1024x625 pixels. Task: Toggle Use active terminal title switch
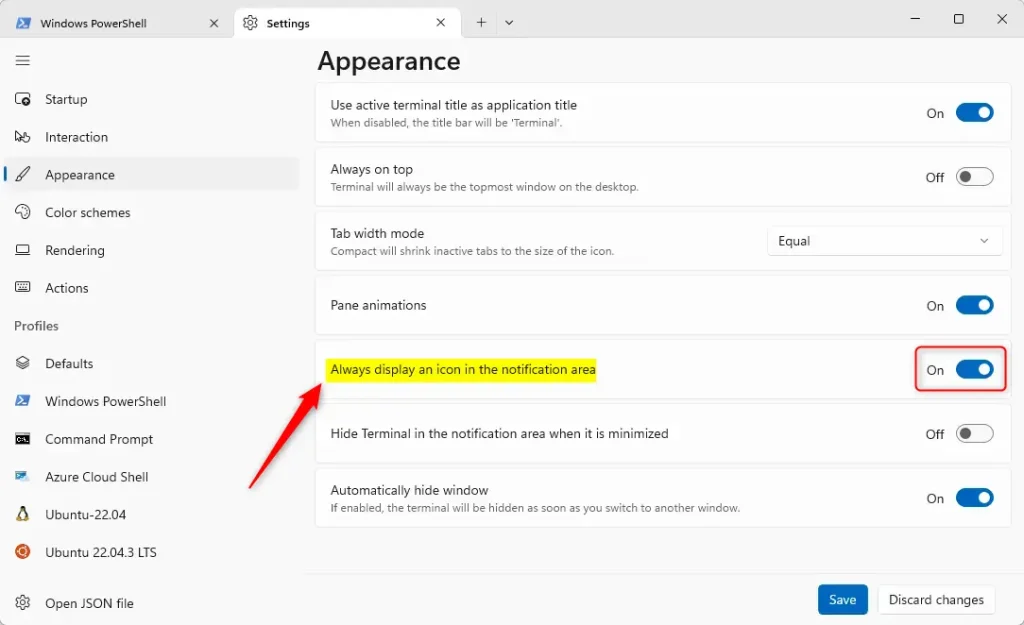click(974, 113)
